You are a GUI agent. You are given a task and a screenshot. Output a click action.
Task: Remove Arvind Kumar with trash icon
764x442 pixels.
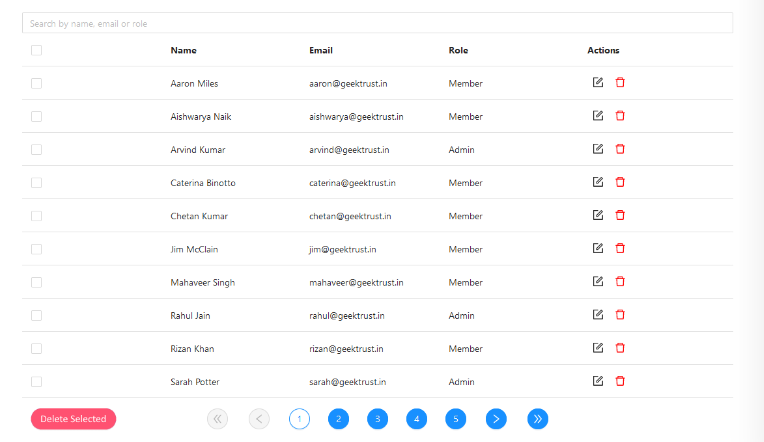(620, 149)
